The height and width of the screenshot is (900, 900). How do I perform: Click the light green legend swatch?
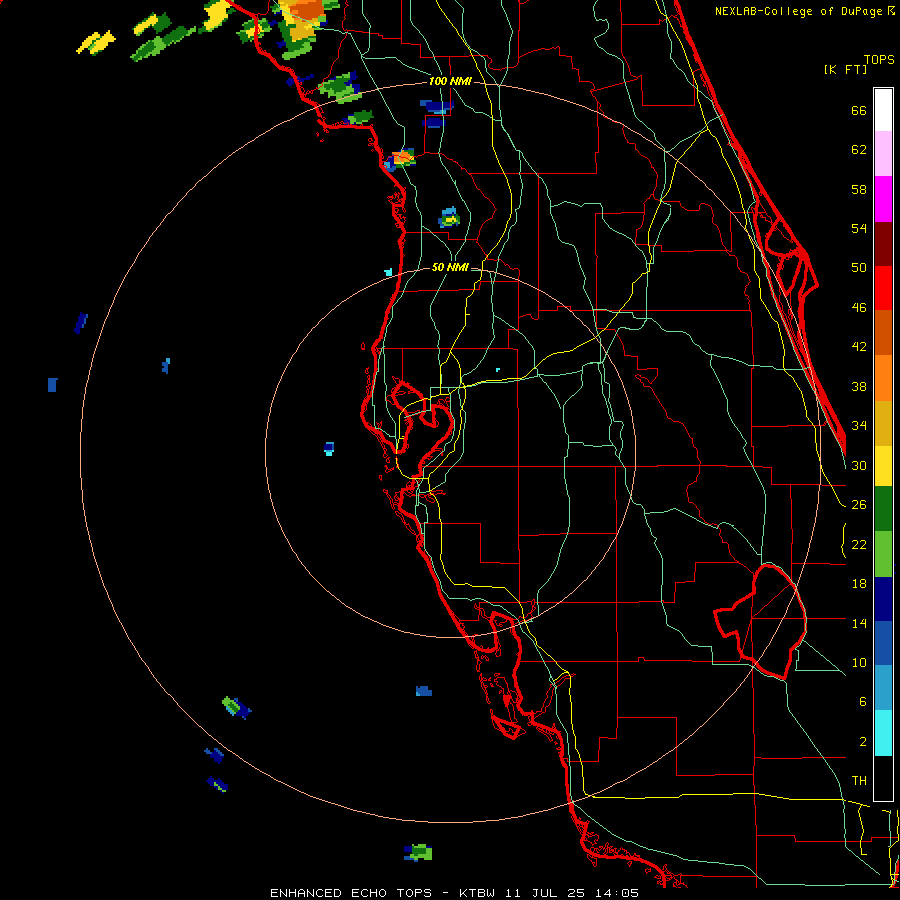[883, 553]
